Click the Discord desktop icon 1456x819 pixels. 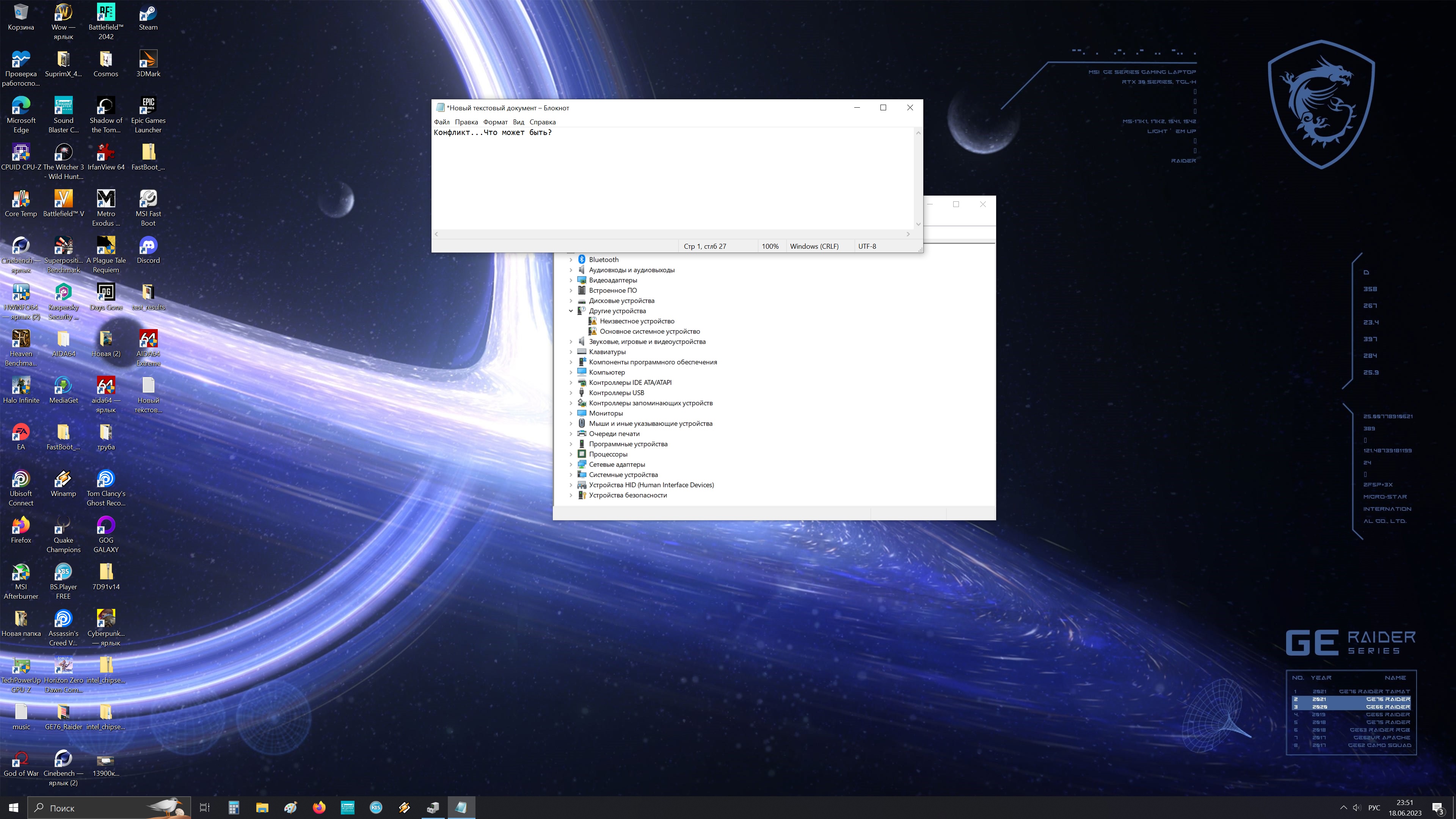tap(148, 246)
